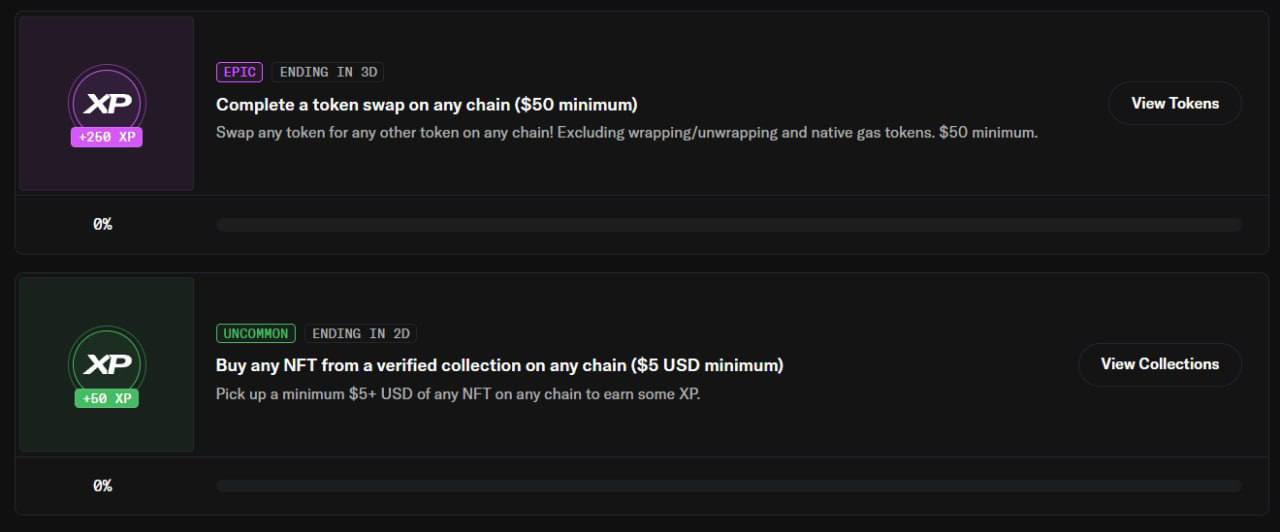The height and width of the screenshot is (532, 1280).
Task: Click the NFT purchase quest progress bar
Action: 729,486
